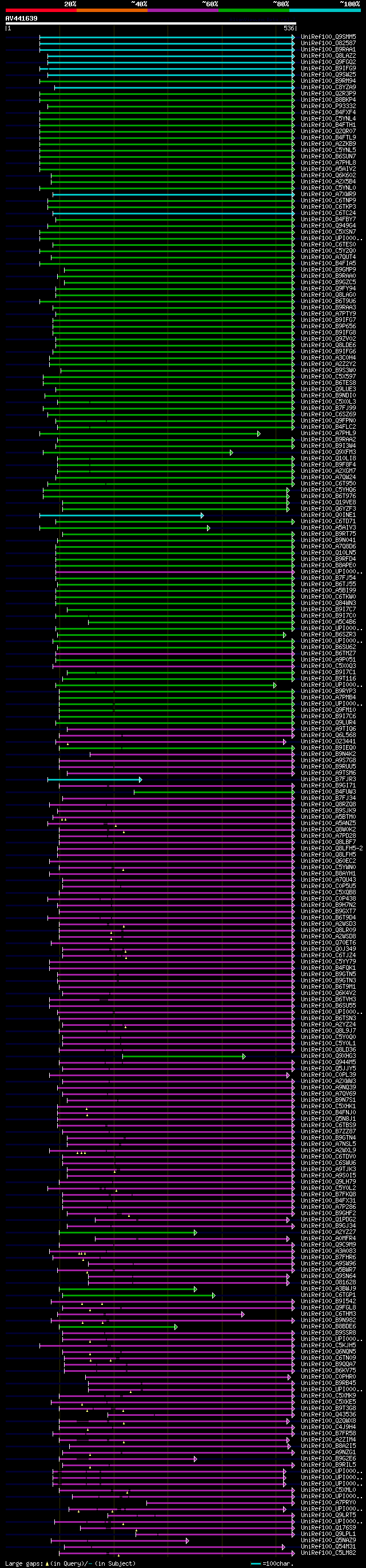Viewport: 366px width, 1568px height.
Task: Select label UniRef100_B8BKP4
Action: point(328,100)
